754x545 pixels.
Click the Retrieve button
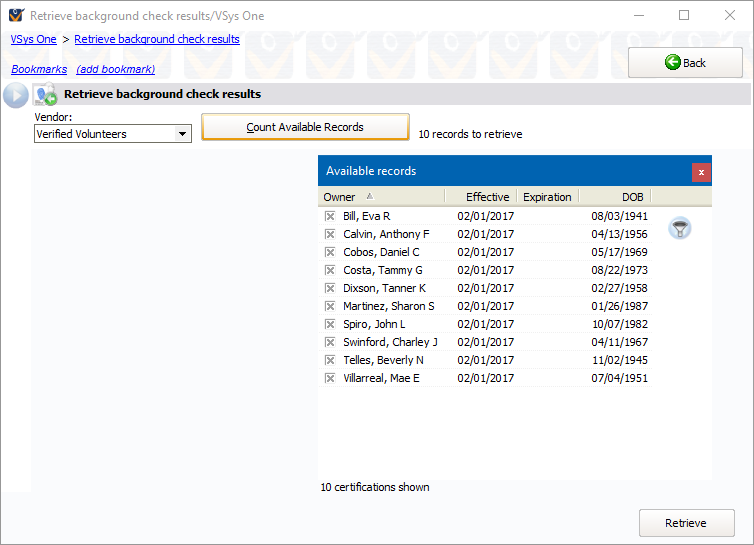tap(686, 523)
